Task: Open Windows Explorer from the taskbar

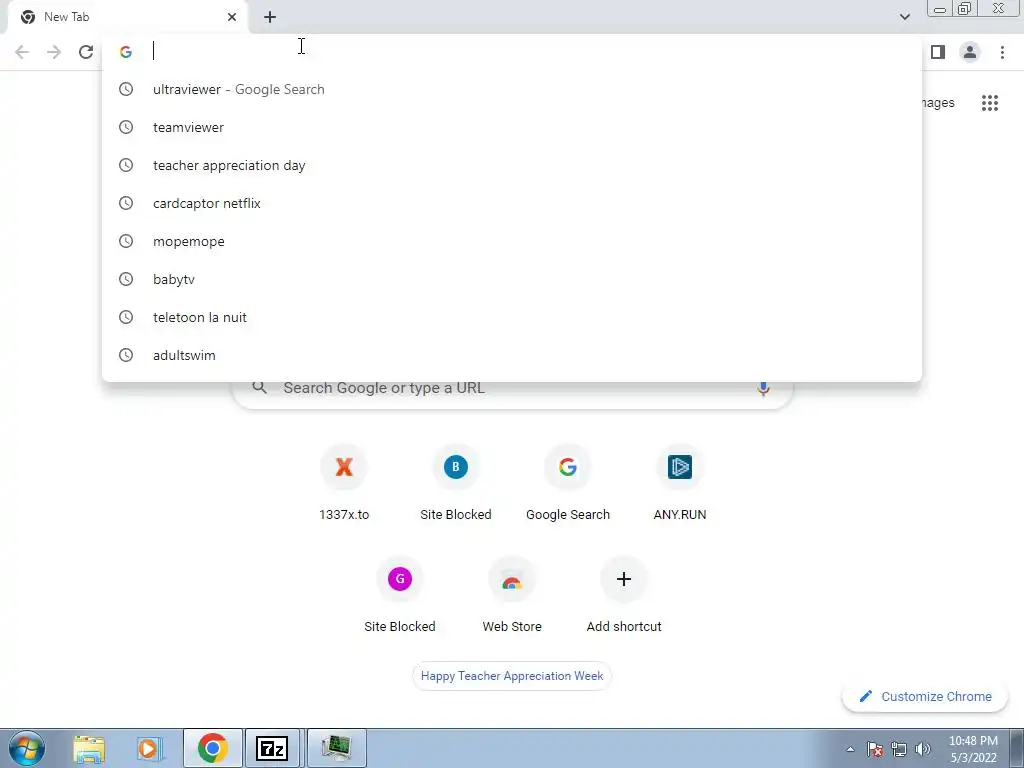Action: [89, 748]
